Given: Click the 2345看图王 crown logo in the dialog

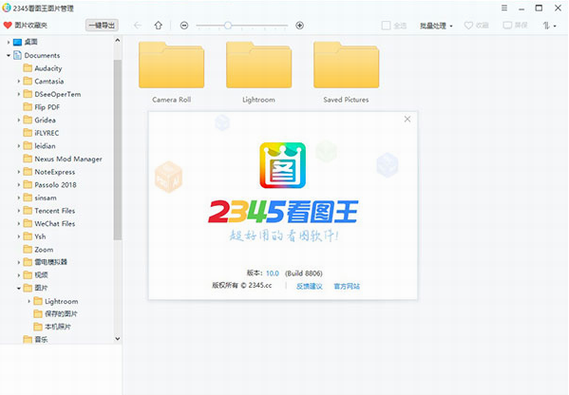Looking at the screenshot, I should [x=283, y=165].
